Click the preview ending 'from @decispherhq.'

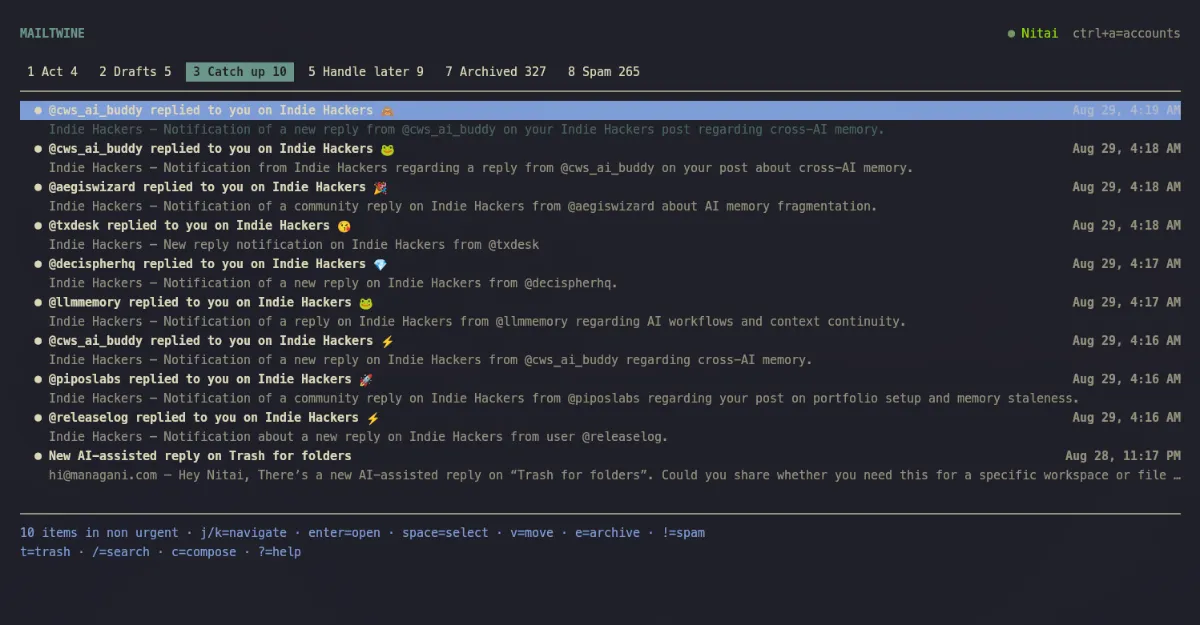click(x=333, y=283)
